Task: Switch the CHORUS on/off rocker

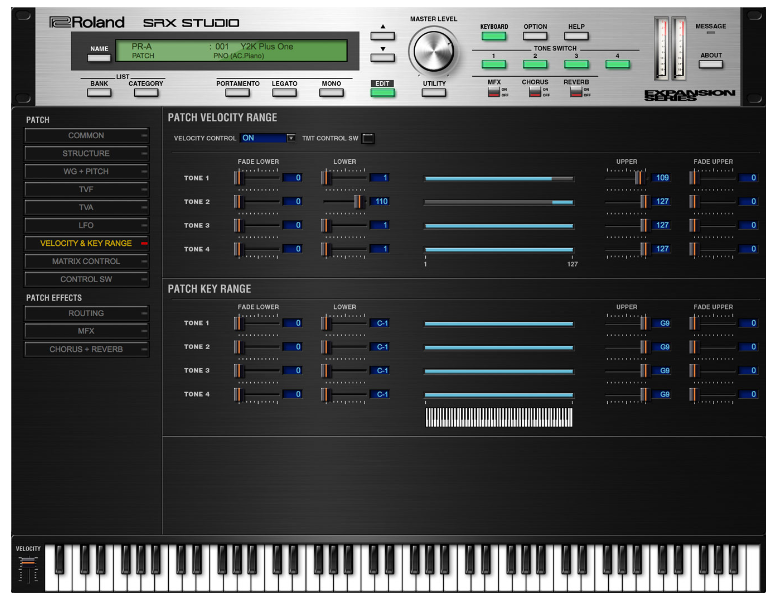Action: click(534, 92)
